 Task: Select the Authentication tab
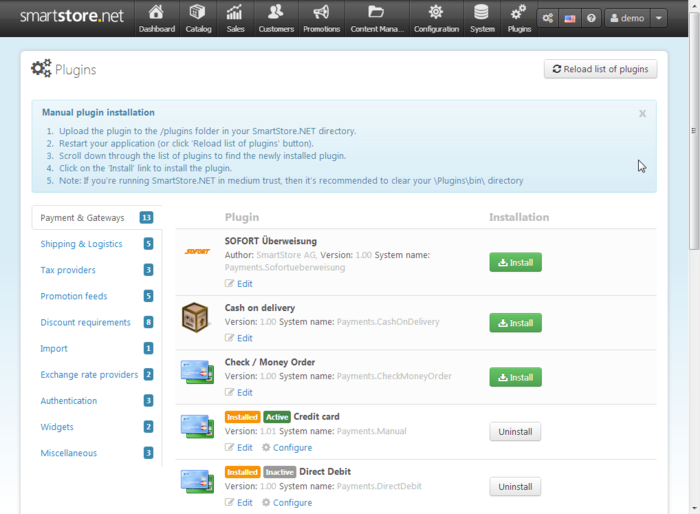click(x=96, y=401)
